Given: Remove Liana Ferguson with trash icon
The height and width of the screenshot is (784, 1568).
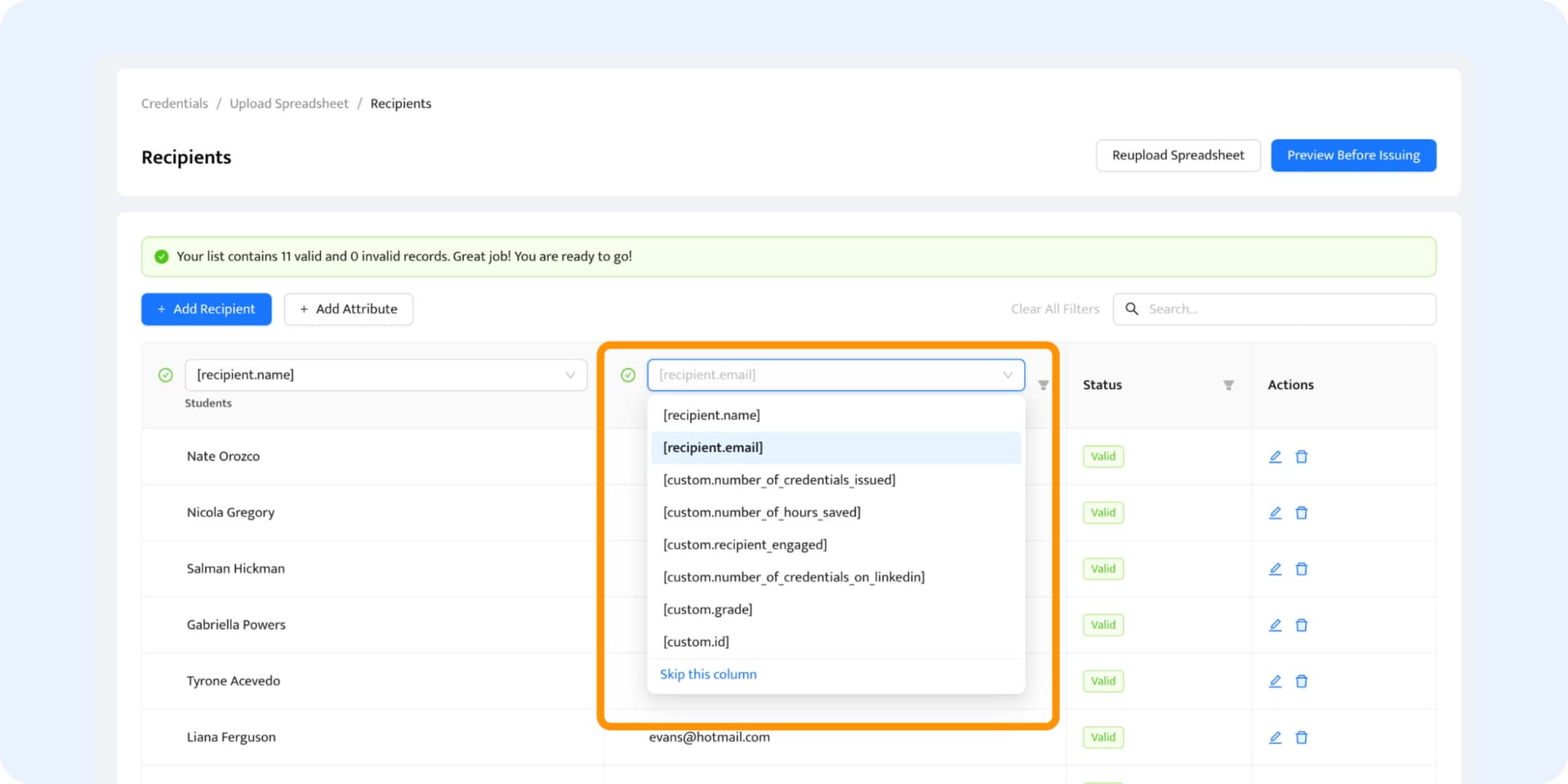Looking at the screenshot, I should pos(1302,737).
